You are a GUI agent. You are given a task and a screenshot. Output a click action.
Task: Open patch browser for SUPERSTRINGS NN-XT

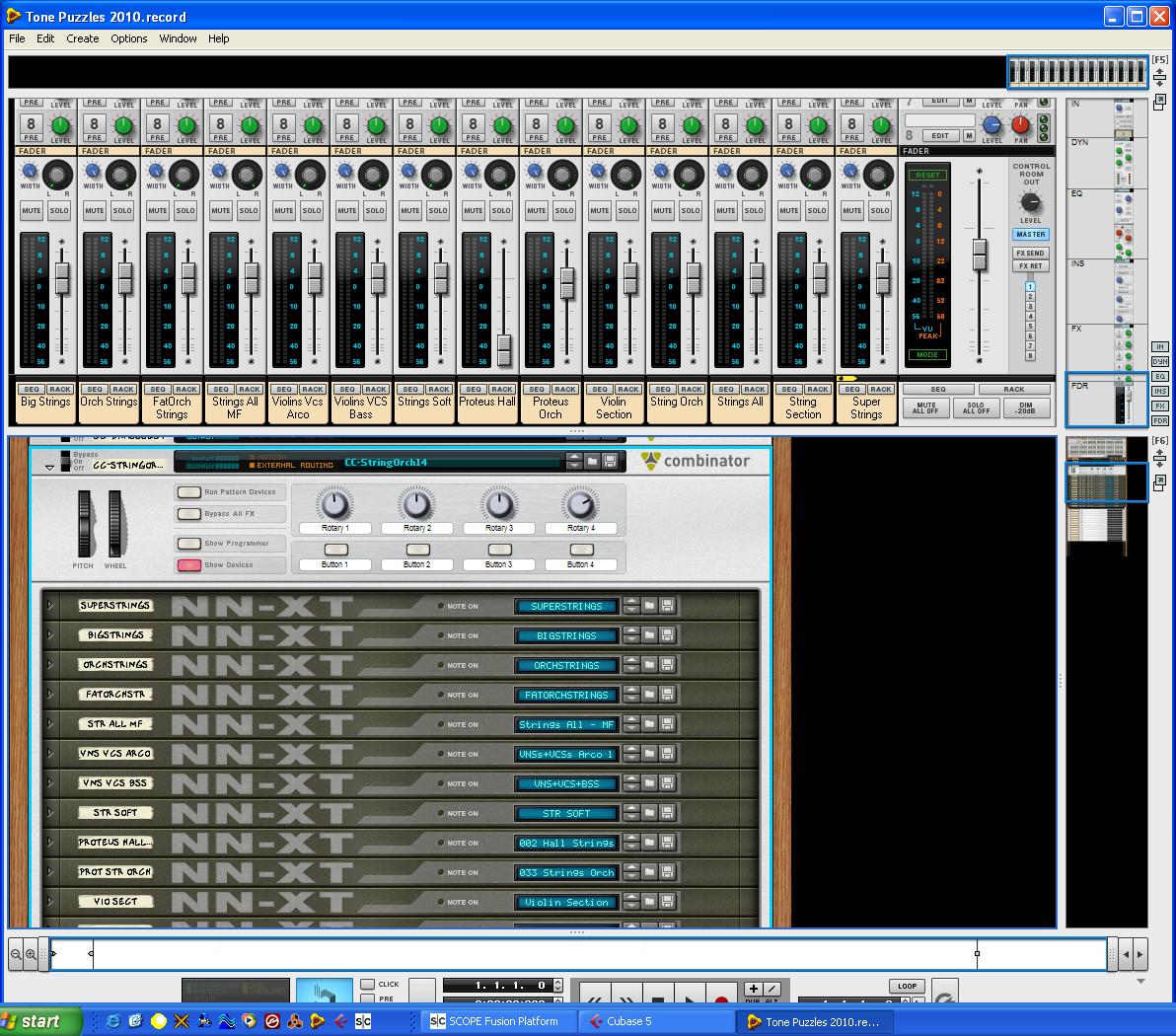click(x=649, y=606)
